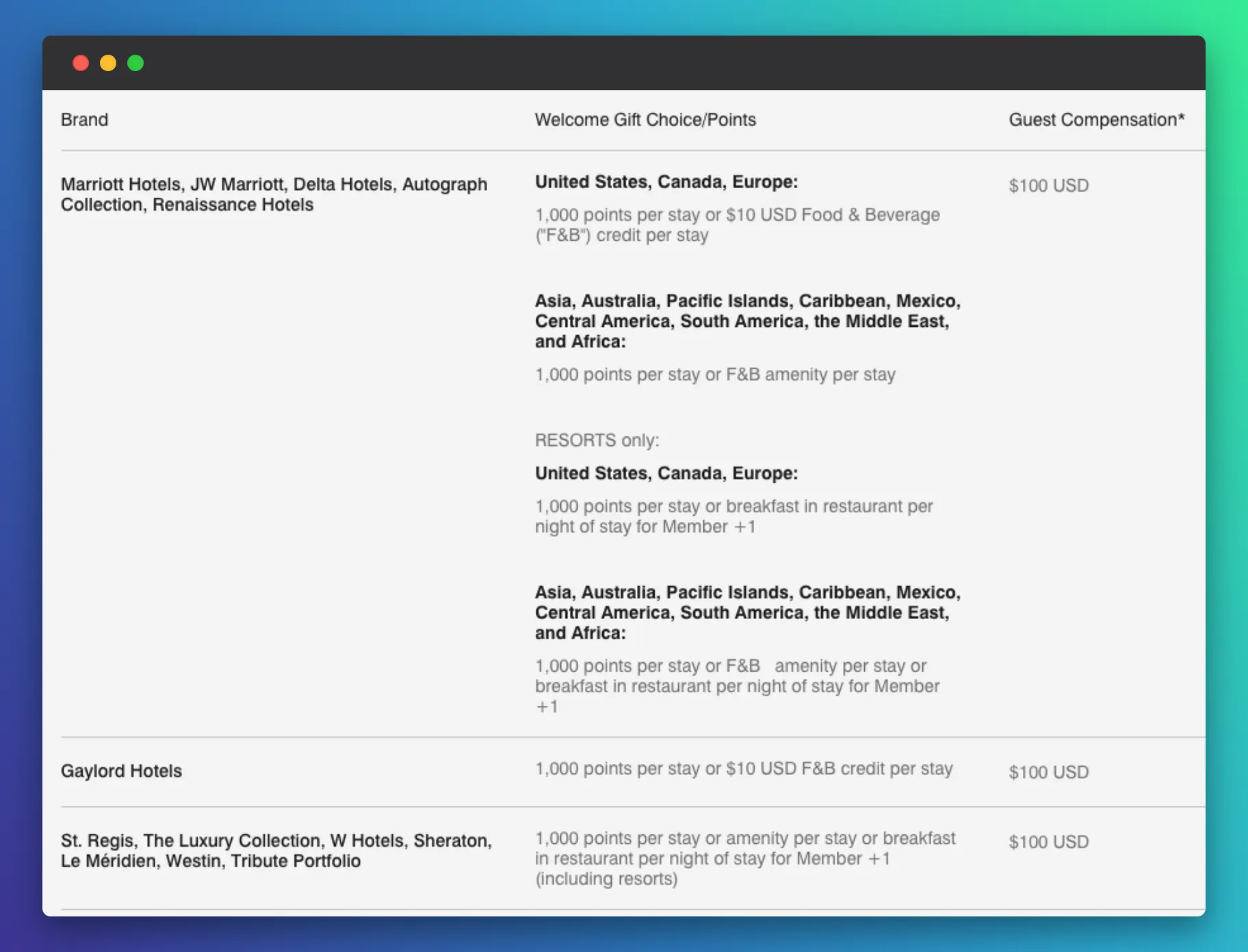1248x952 pixels.
Task: Click $100 USD in the Gaylord Hotels row
Action: [1049, 772]
